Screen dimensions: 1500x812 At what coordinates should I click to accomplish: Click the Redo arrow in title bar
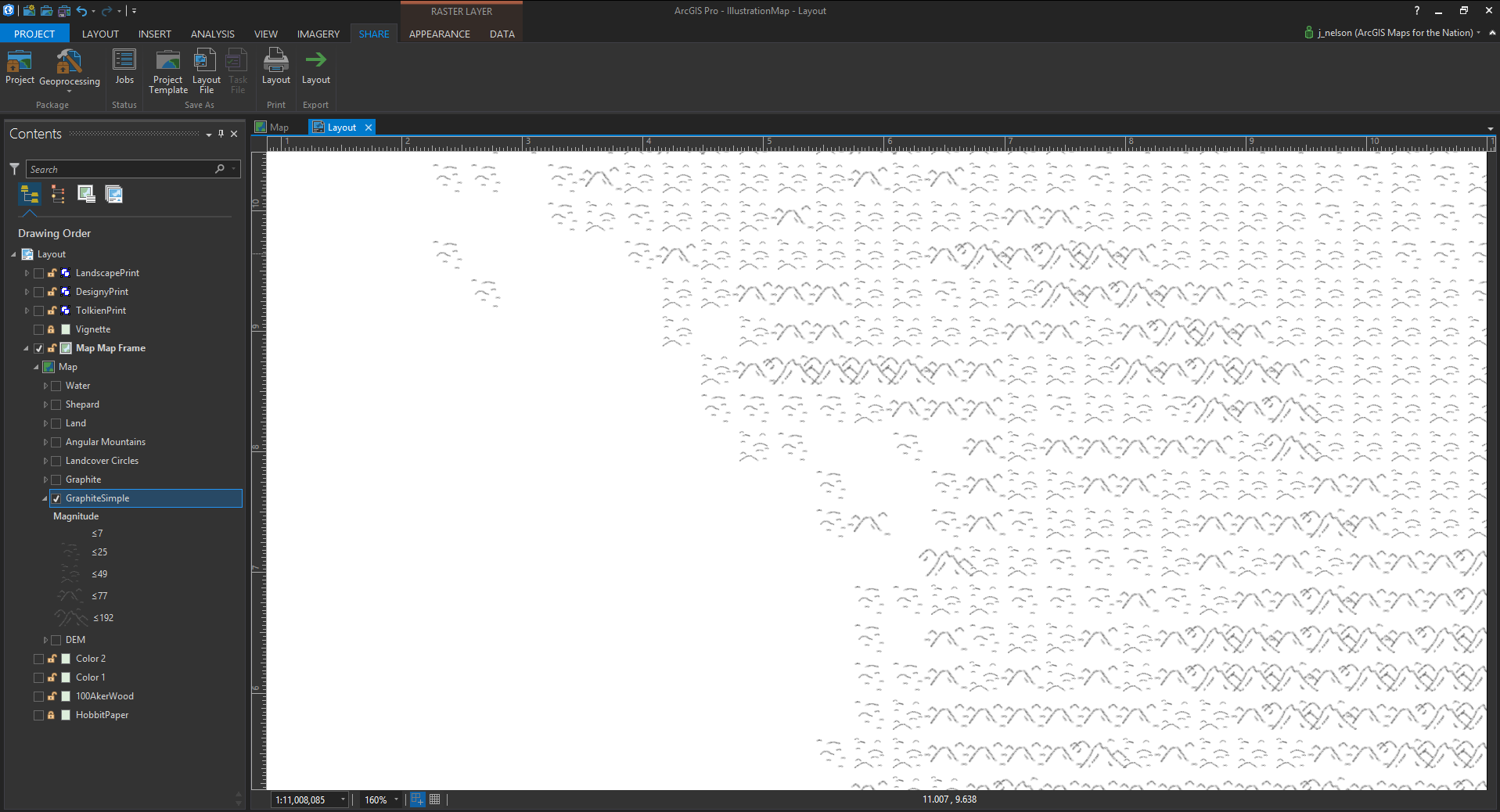106,11
